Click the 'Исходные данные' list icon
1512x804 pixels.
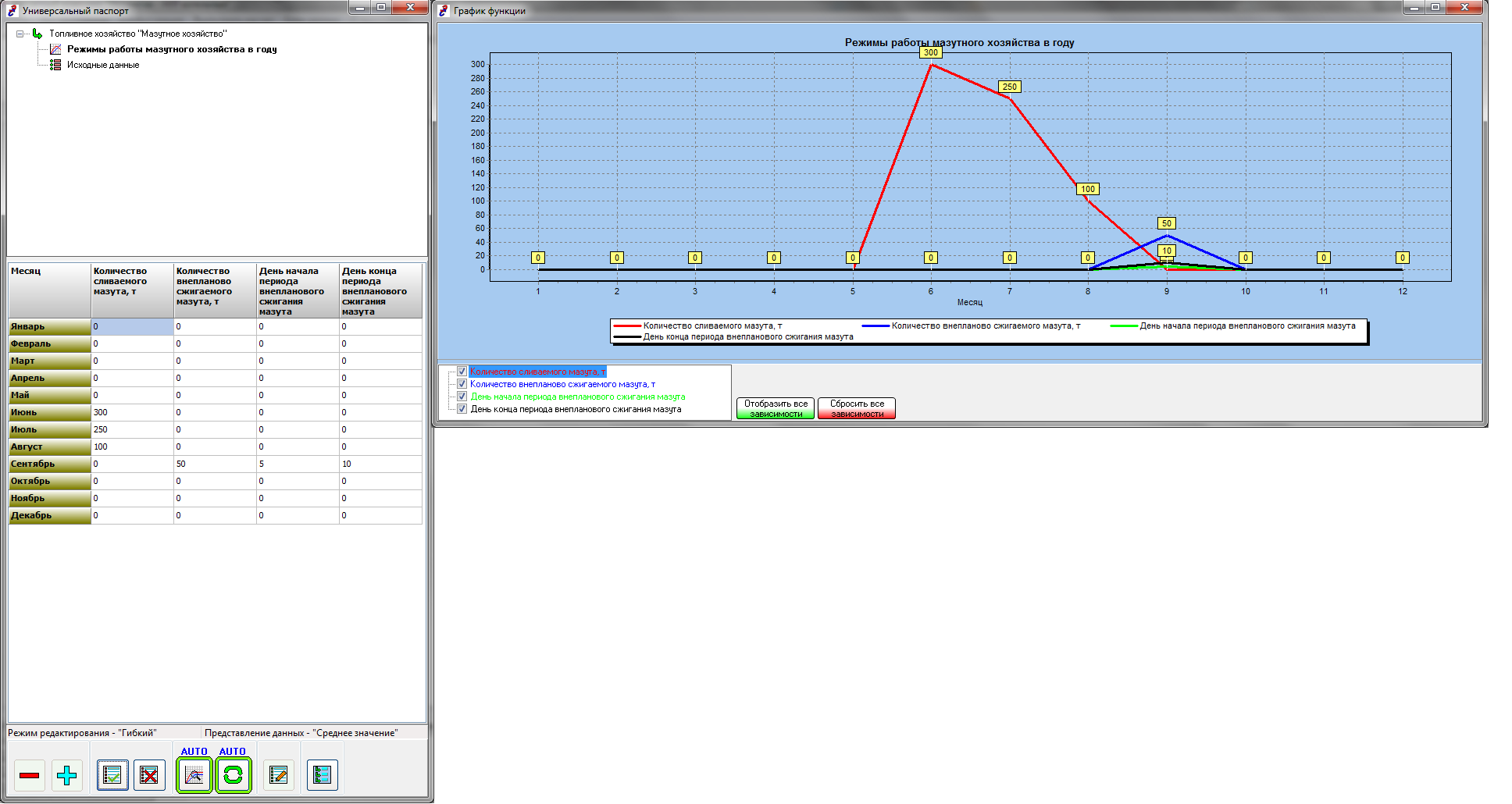[55, 65]
